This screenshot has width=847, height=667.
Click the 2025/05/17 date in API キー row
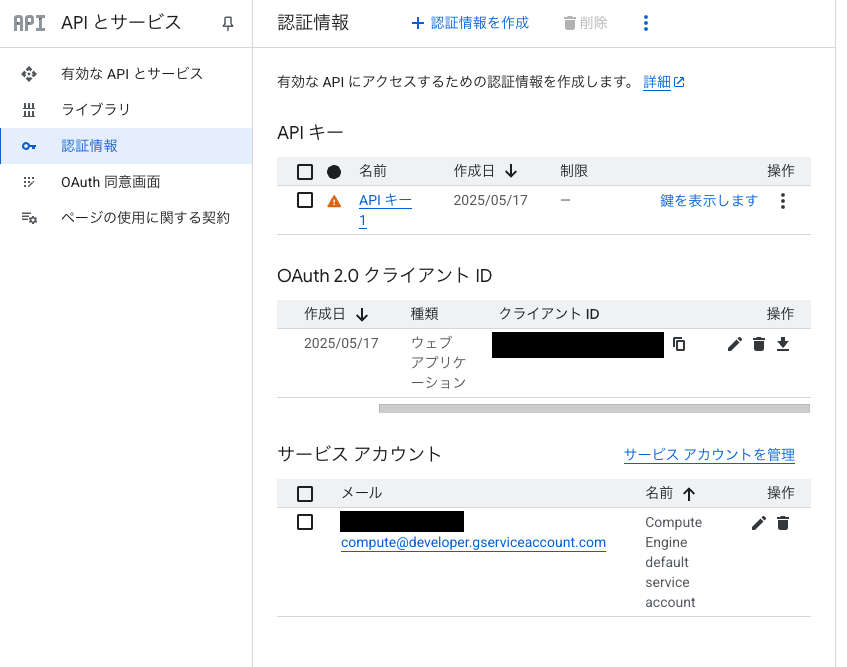[x=490, y=200]
